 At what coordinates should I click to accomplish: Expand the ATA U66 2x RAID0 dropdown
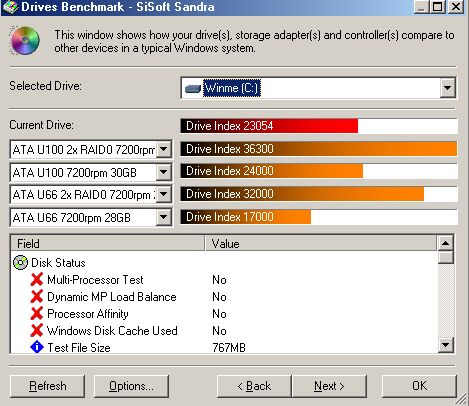pyautogui.click(x=164, y=194)
